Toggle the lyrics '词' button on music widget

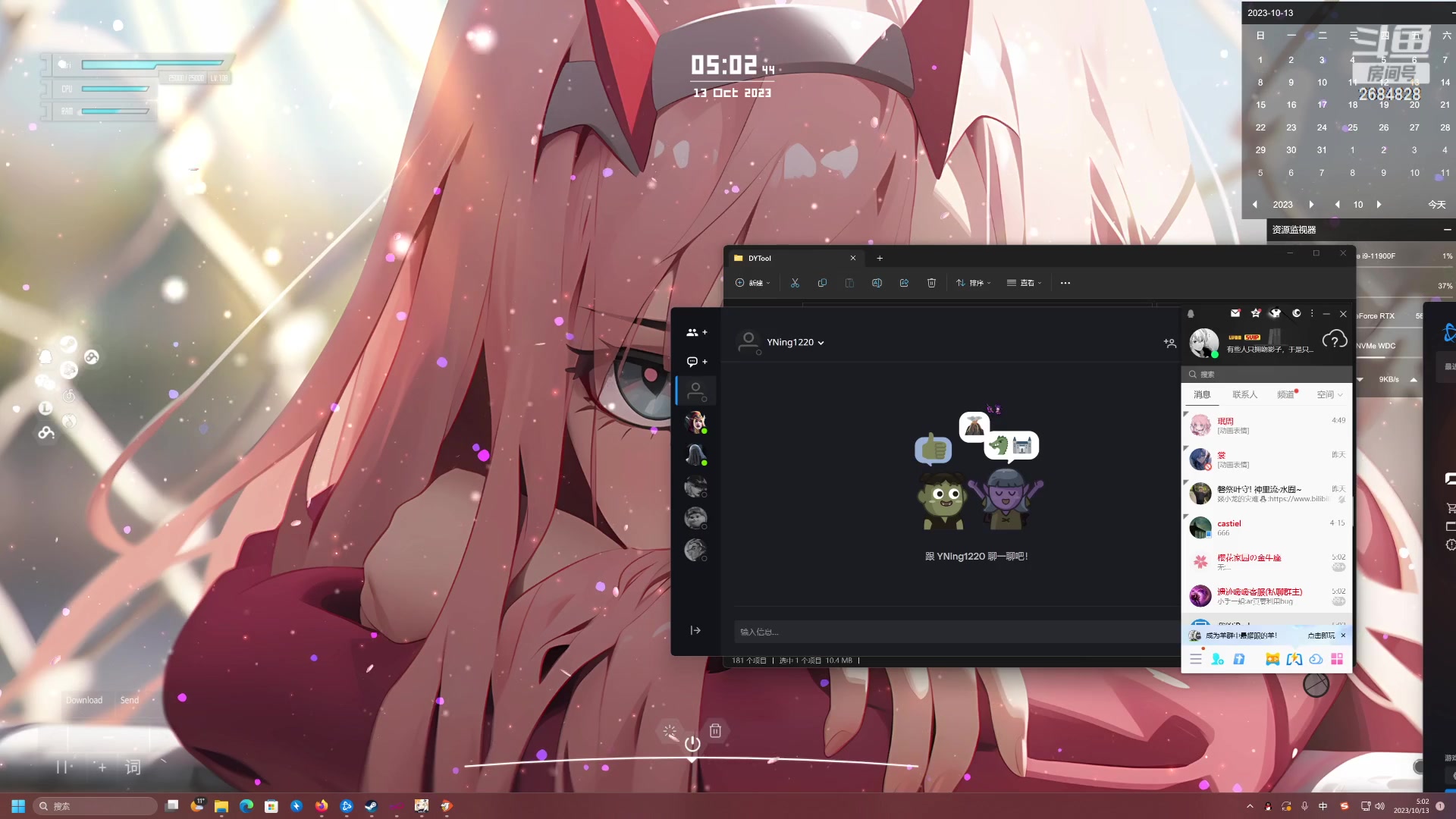(133, 767)
